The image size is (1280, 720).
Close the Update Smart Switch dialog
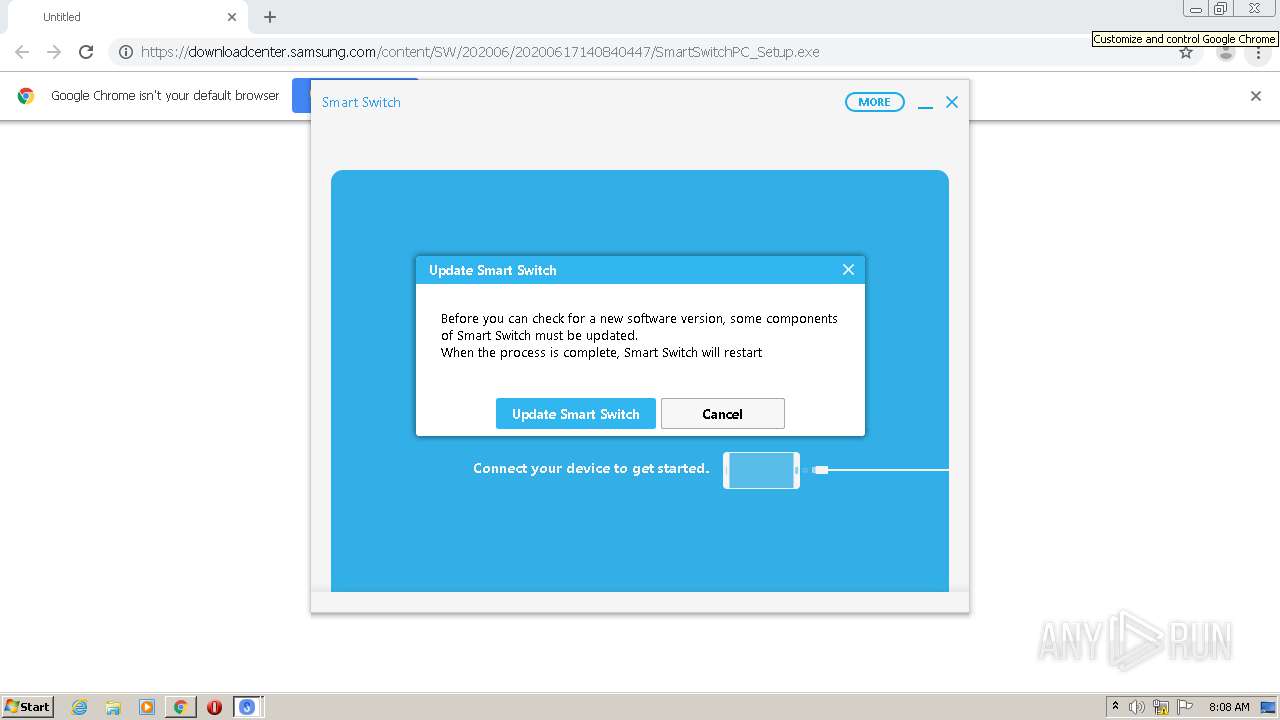click(x=848, y=270)
